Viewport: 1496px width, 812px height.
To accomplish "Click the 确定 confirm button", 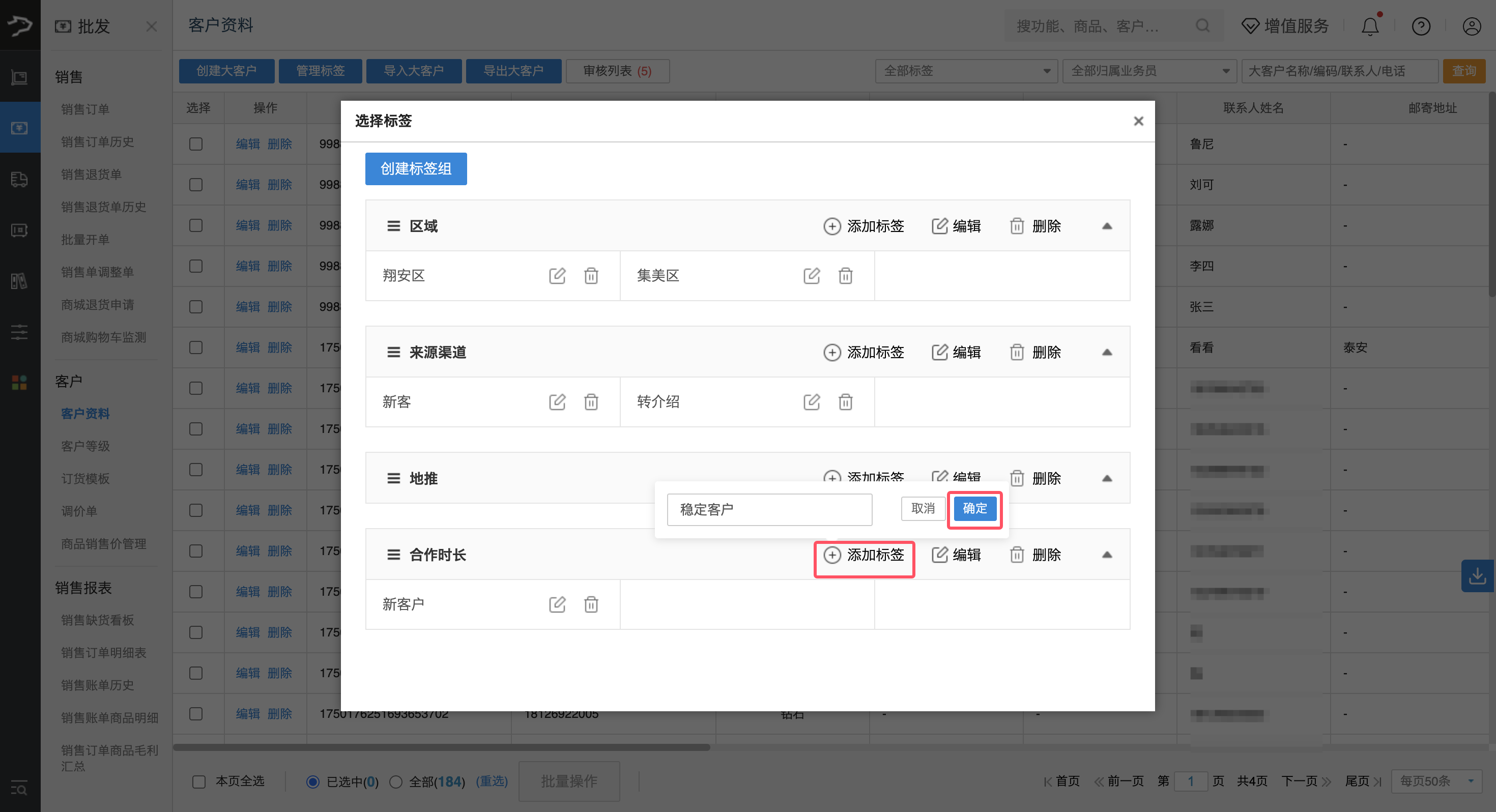I will [x=974, y=509].
